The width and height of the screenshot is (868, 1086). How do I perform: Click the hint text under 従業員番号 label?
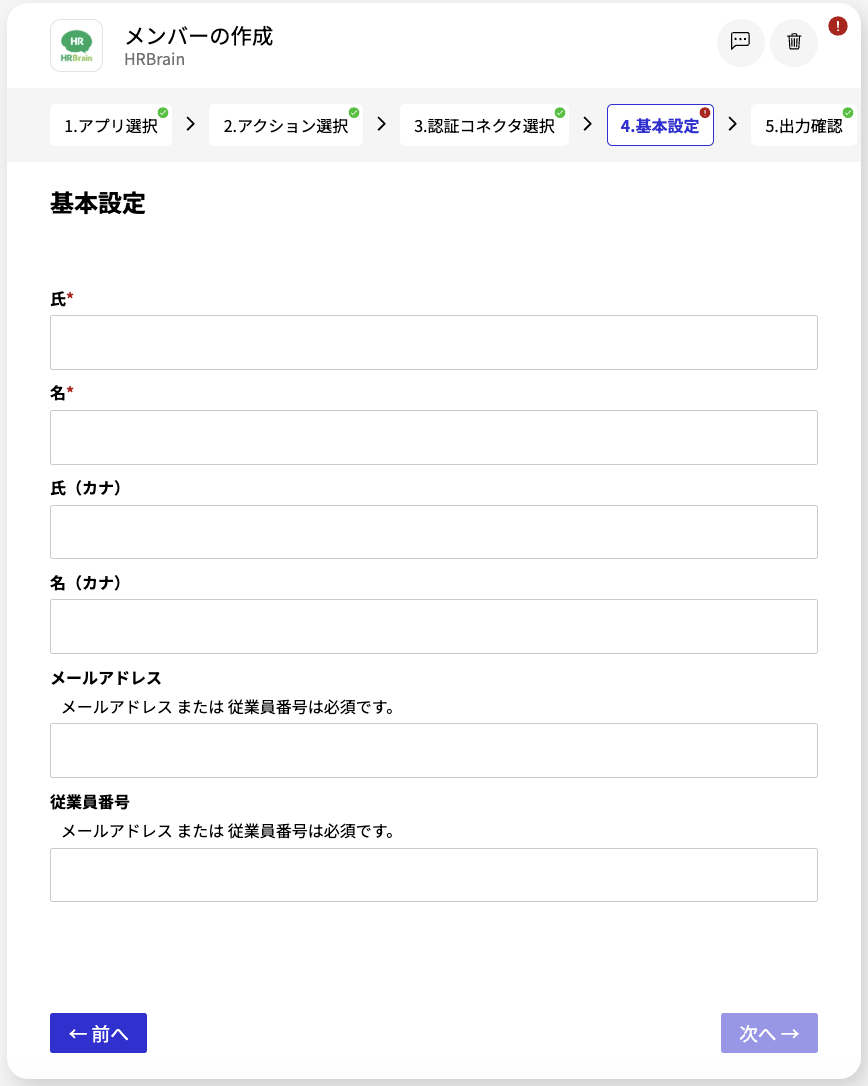[229, 831]
